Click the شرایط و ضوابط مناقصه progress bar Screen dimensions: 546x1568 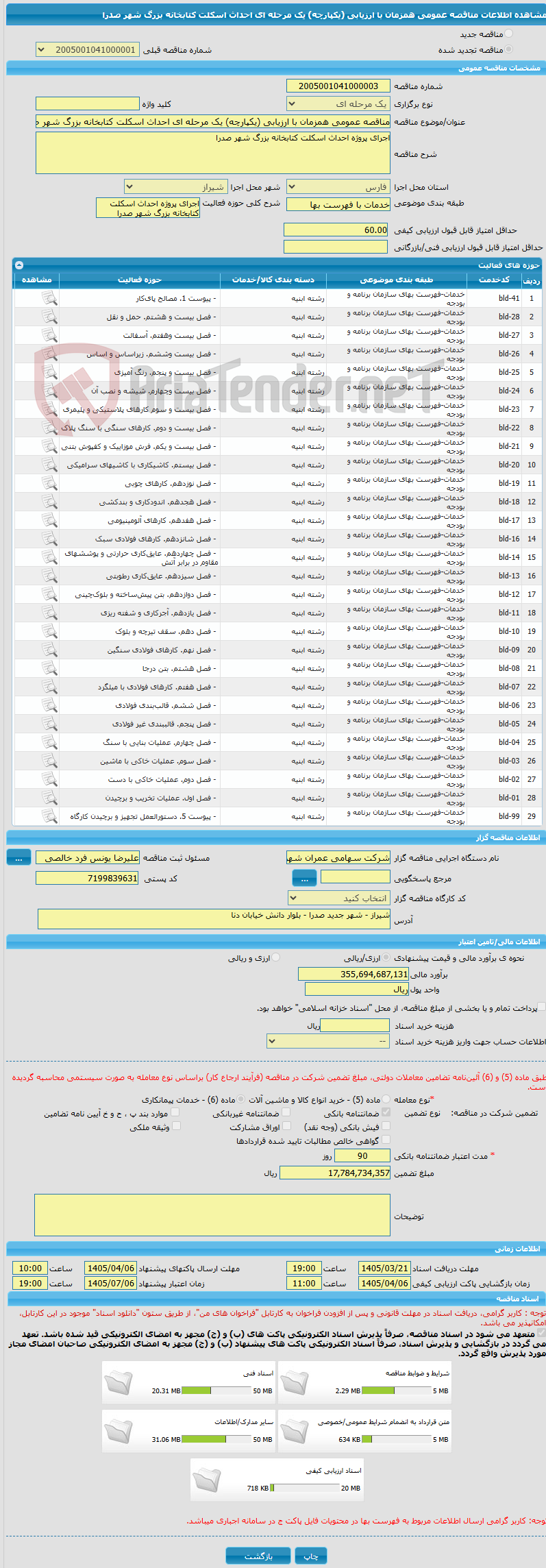(x=396, y=1391)
